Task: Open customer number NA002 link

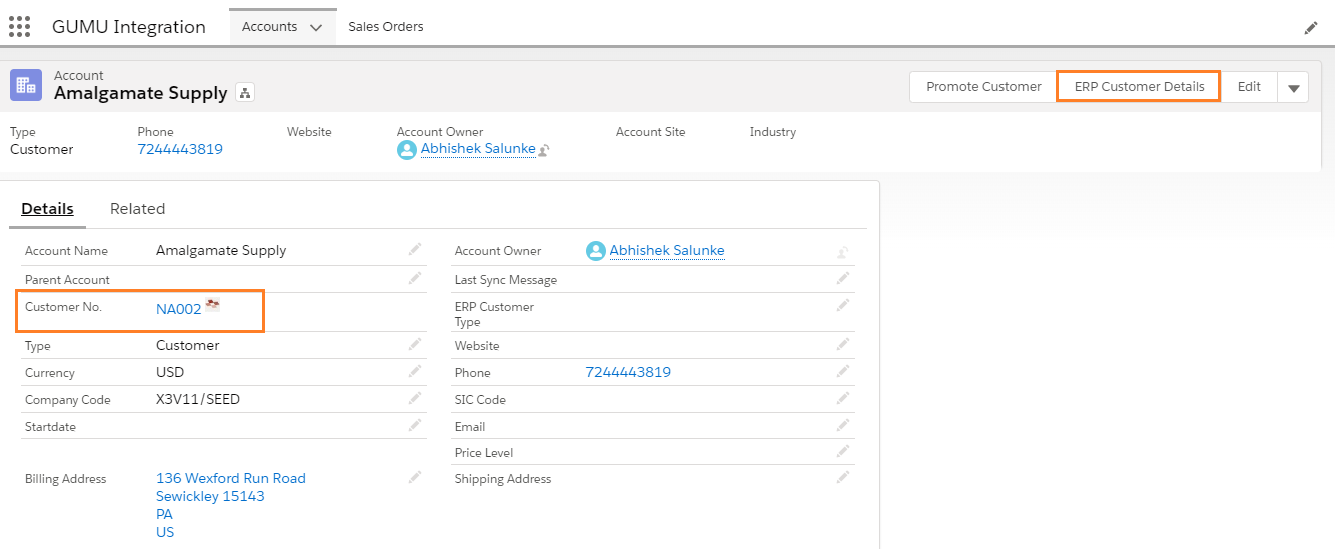Action: pyautogui.click(x=179, y=309)
